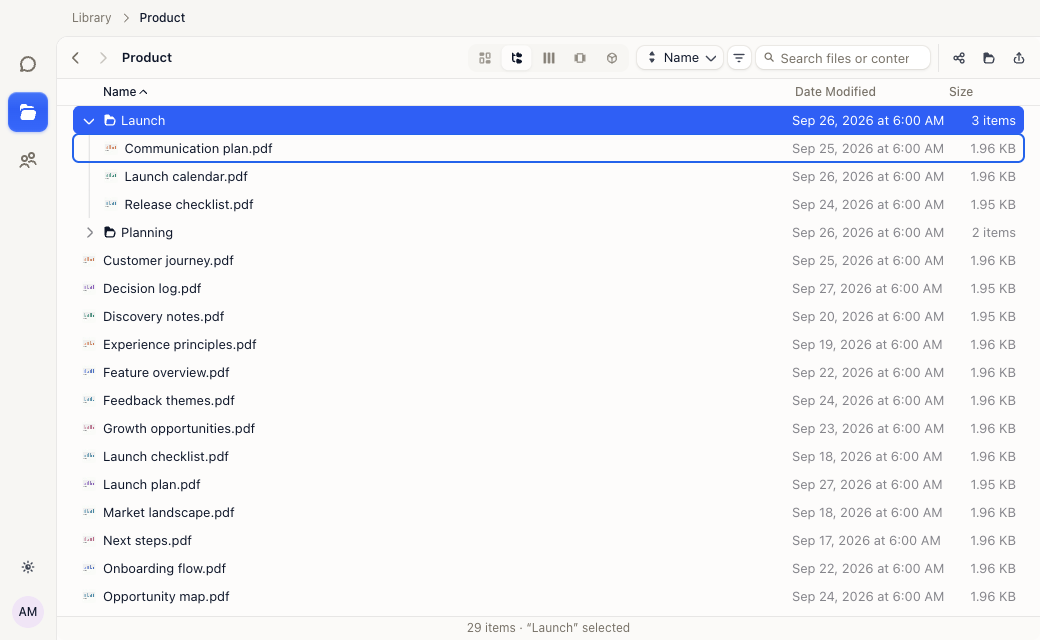Open the people sidebar icon
Screen dimensions: 1040x640
[28, 160]
